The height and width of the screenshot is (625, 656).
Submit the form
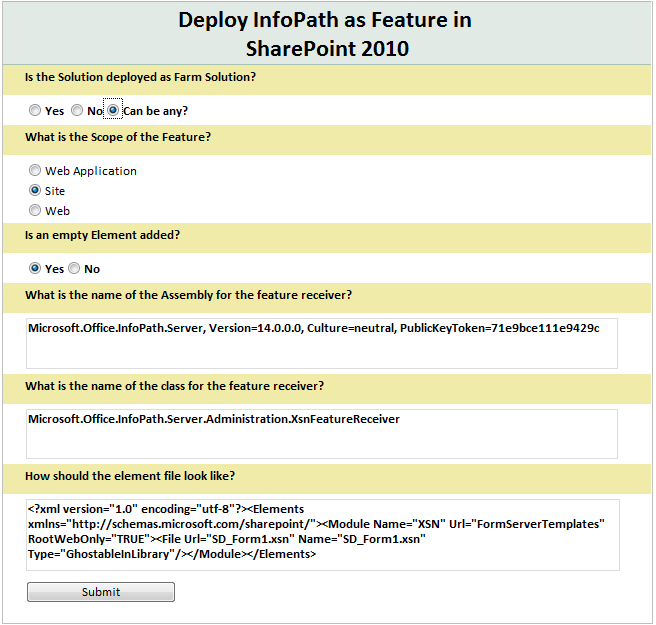point(101,592)
